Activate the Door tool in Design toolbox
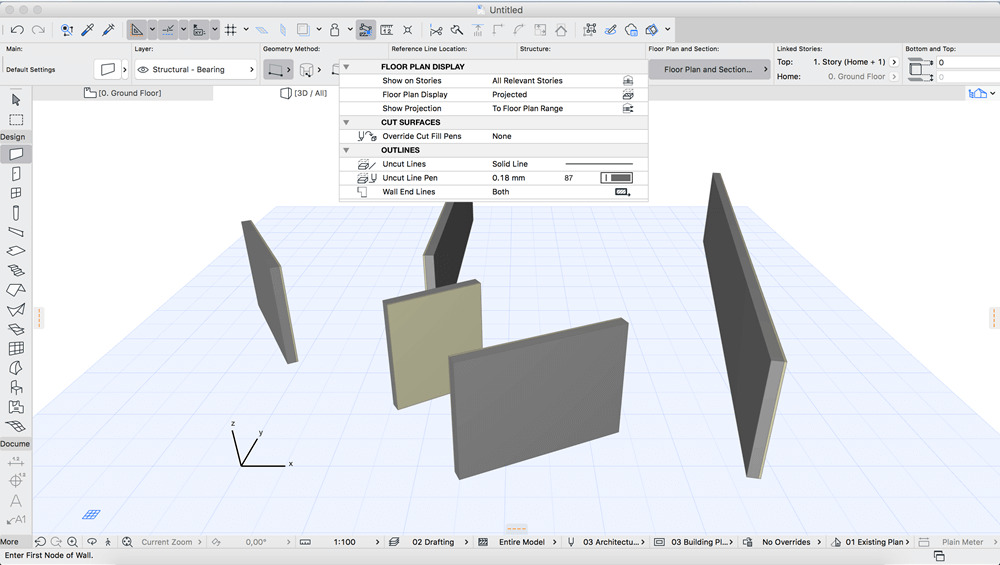1000x565 pixels. (16, 174)
